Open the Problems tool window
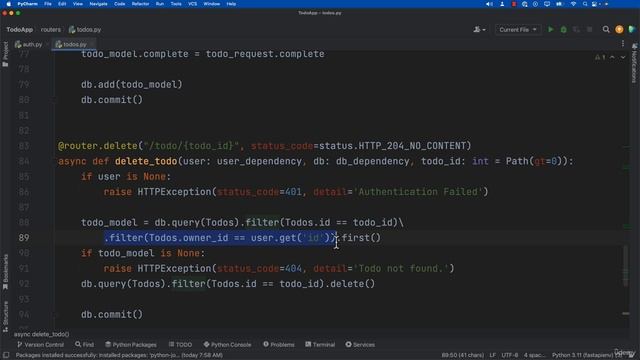The image size is (640, 360). point(279,345)
